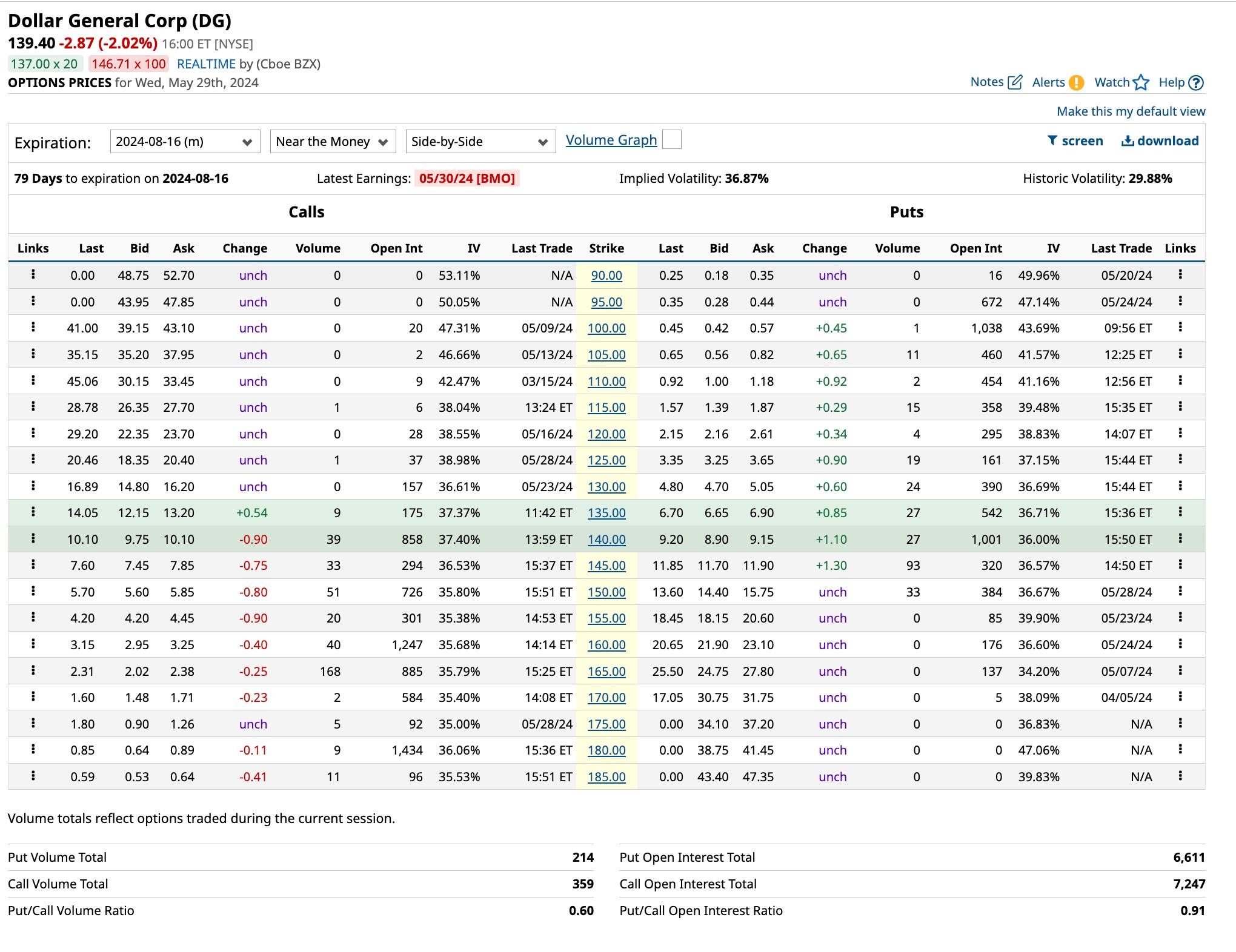Screen dimensions: 1236x952
Task: Open puts links menu for 170.00 strike
Action: pos(1180,696)
